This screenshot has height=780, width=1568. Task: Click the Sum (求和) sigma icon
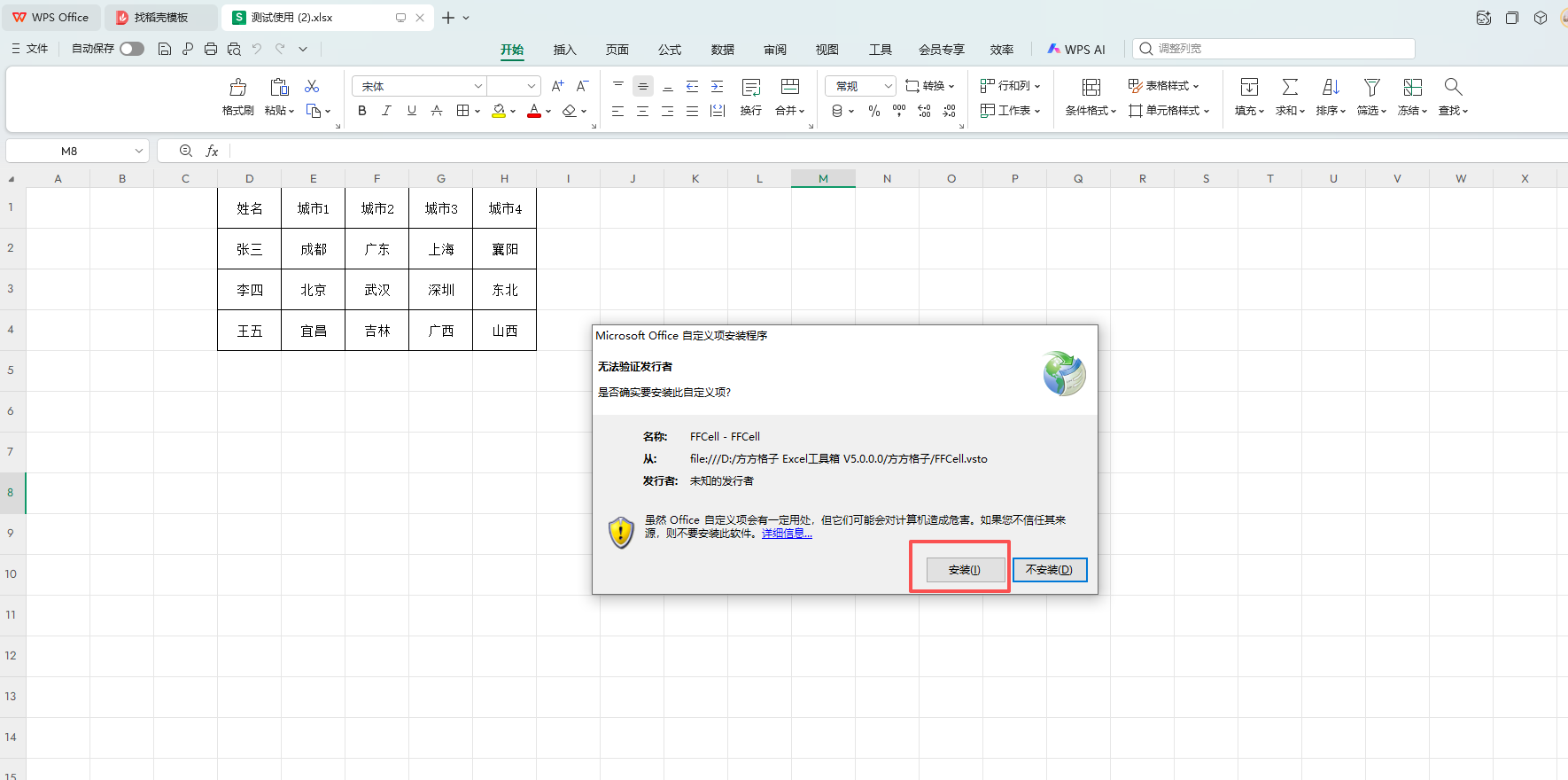click(1290, 87)
